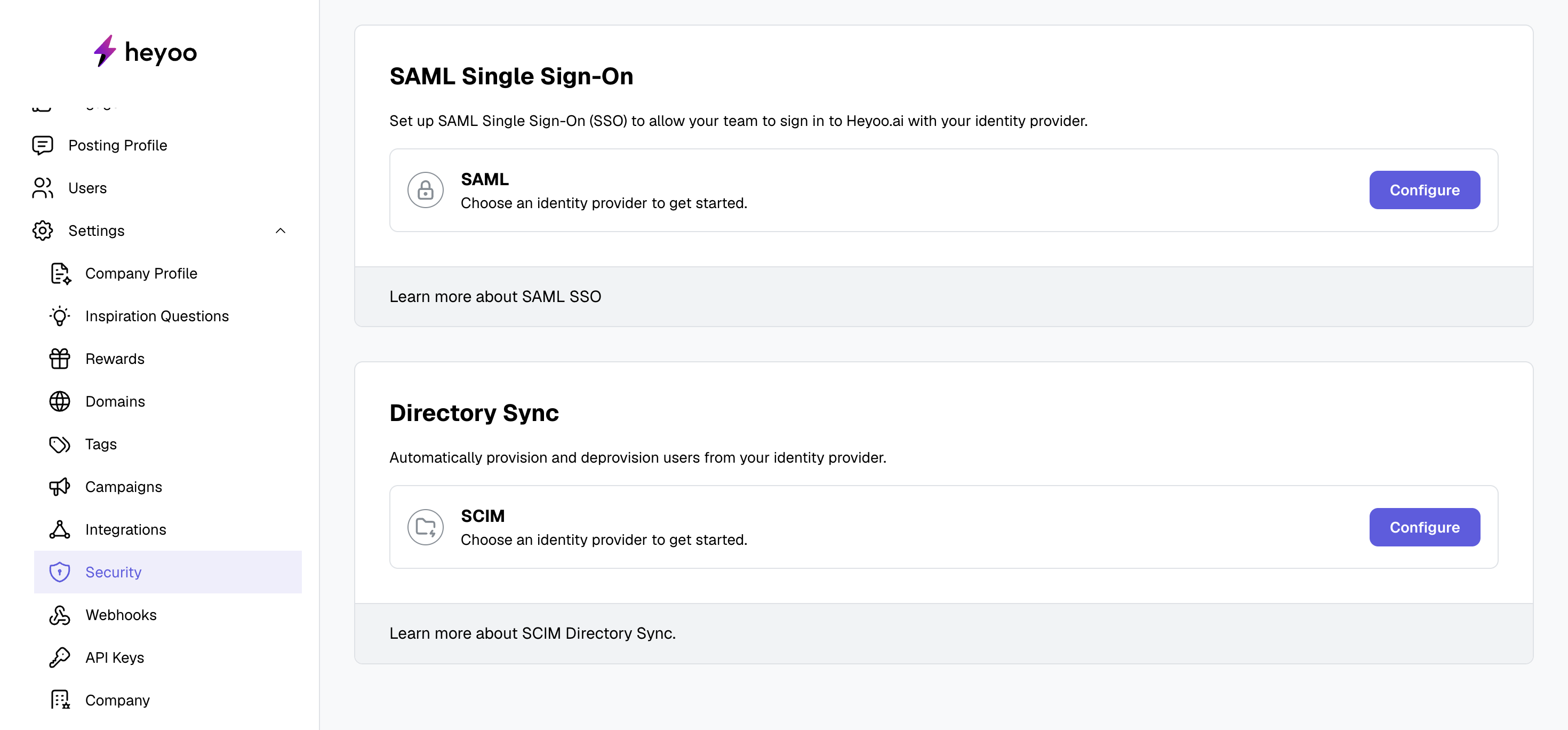Screen dimensions: 1568x730
Task: Click the SAML padlock icon
Action: pyautogui.click(x=426, y=190)
